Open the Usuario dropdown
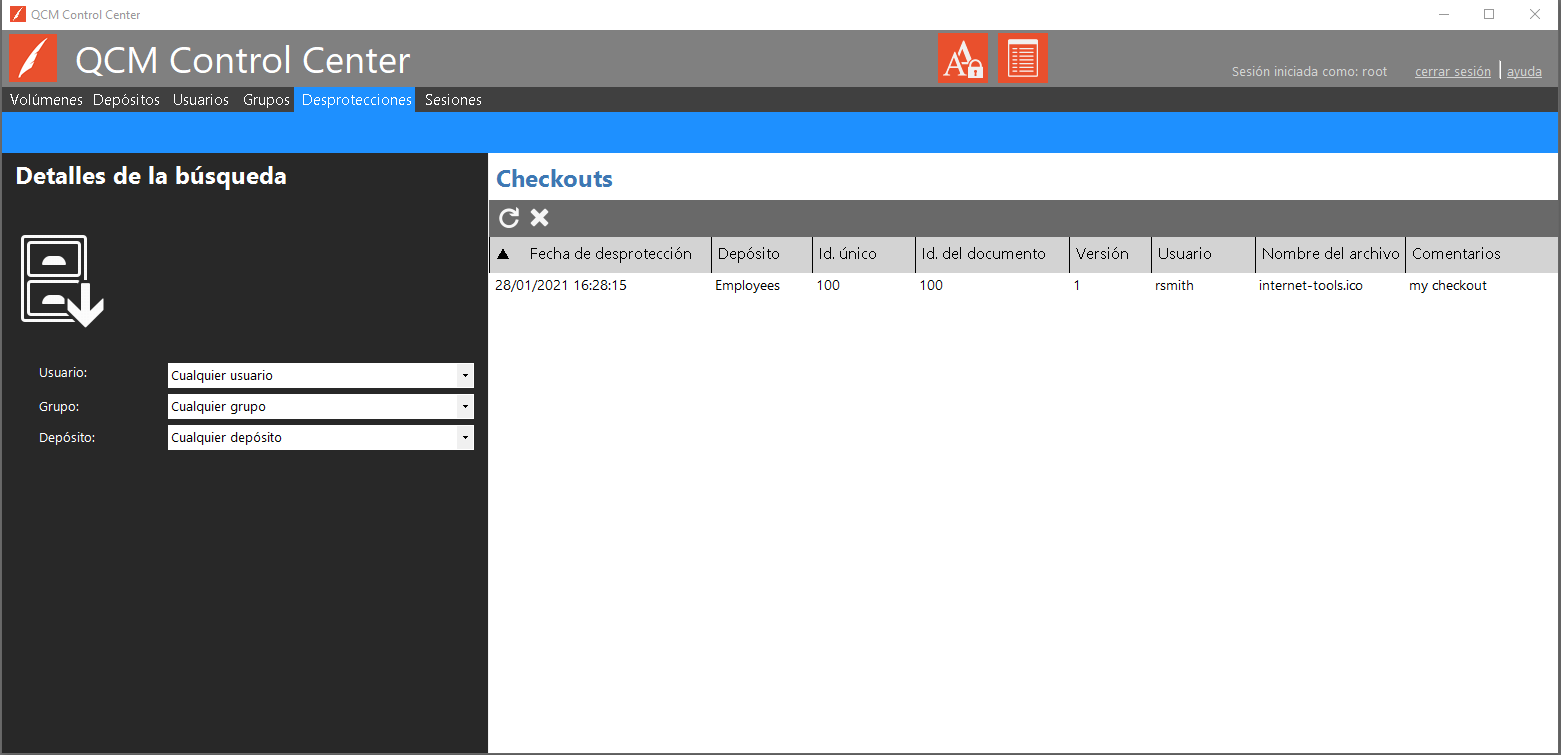The image size is (1561, 755). click(x=464, y=376)
